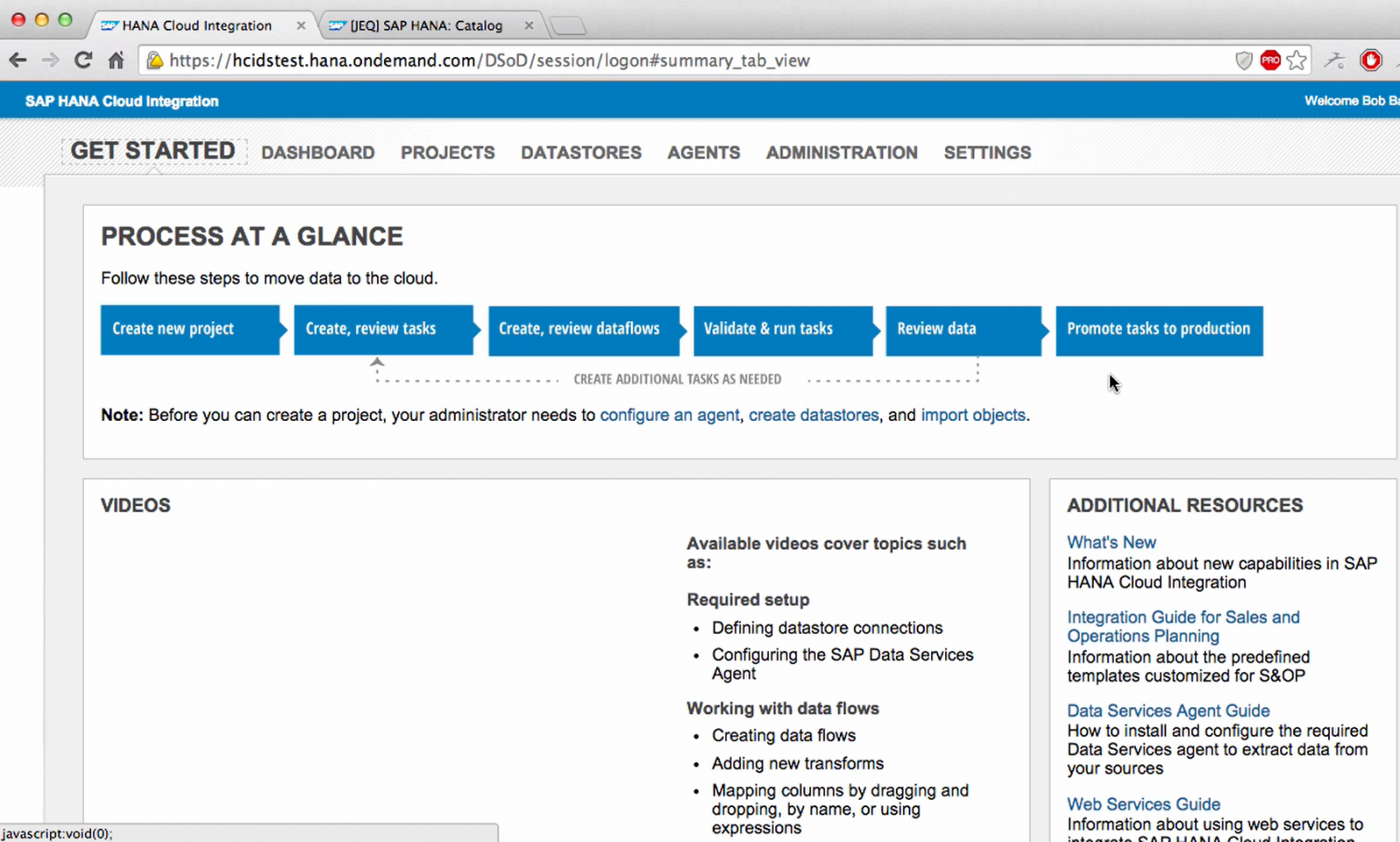Viewport: 1400px width, 842px height.
Task: Open a new browser tab
Action: pos(567,26)
